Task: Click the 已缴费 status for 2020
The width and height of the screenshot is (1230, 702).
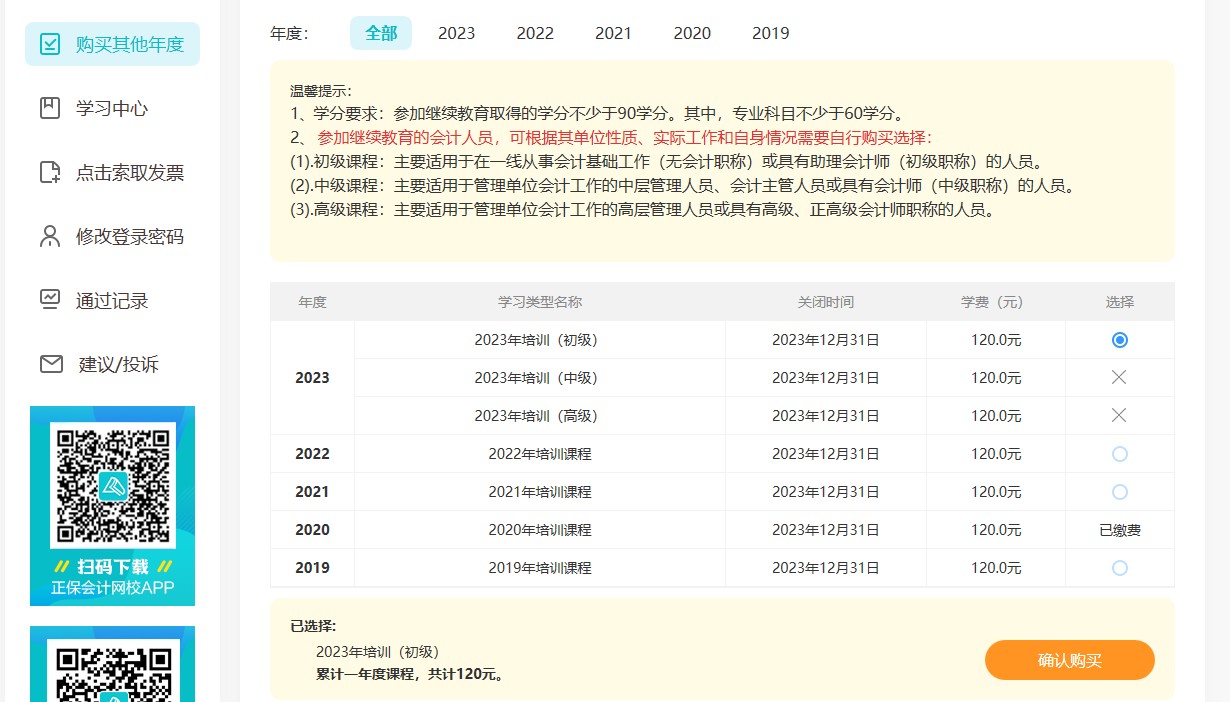Action: point(1119,530)
